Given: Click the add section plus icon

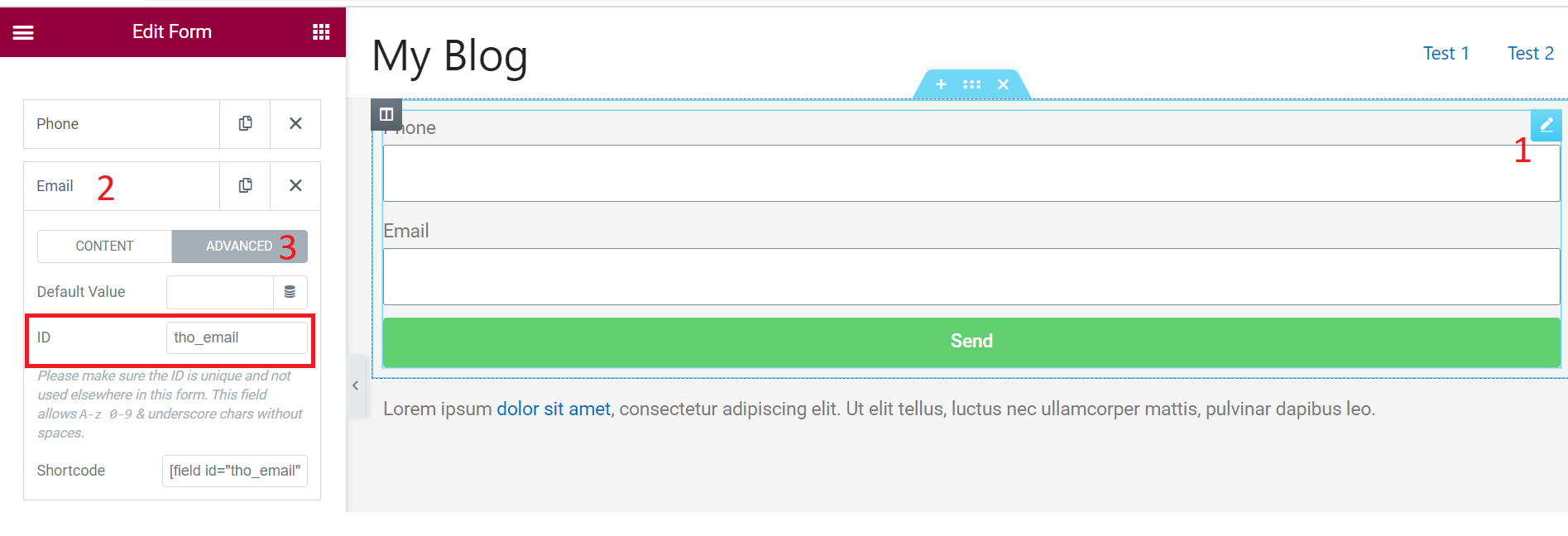Looking at the screenshot, I should pyautogui.click(x=941, y=84).
